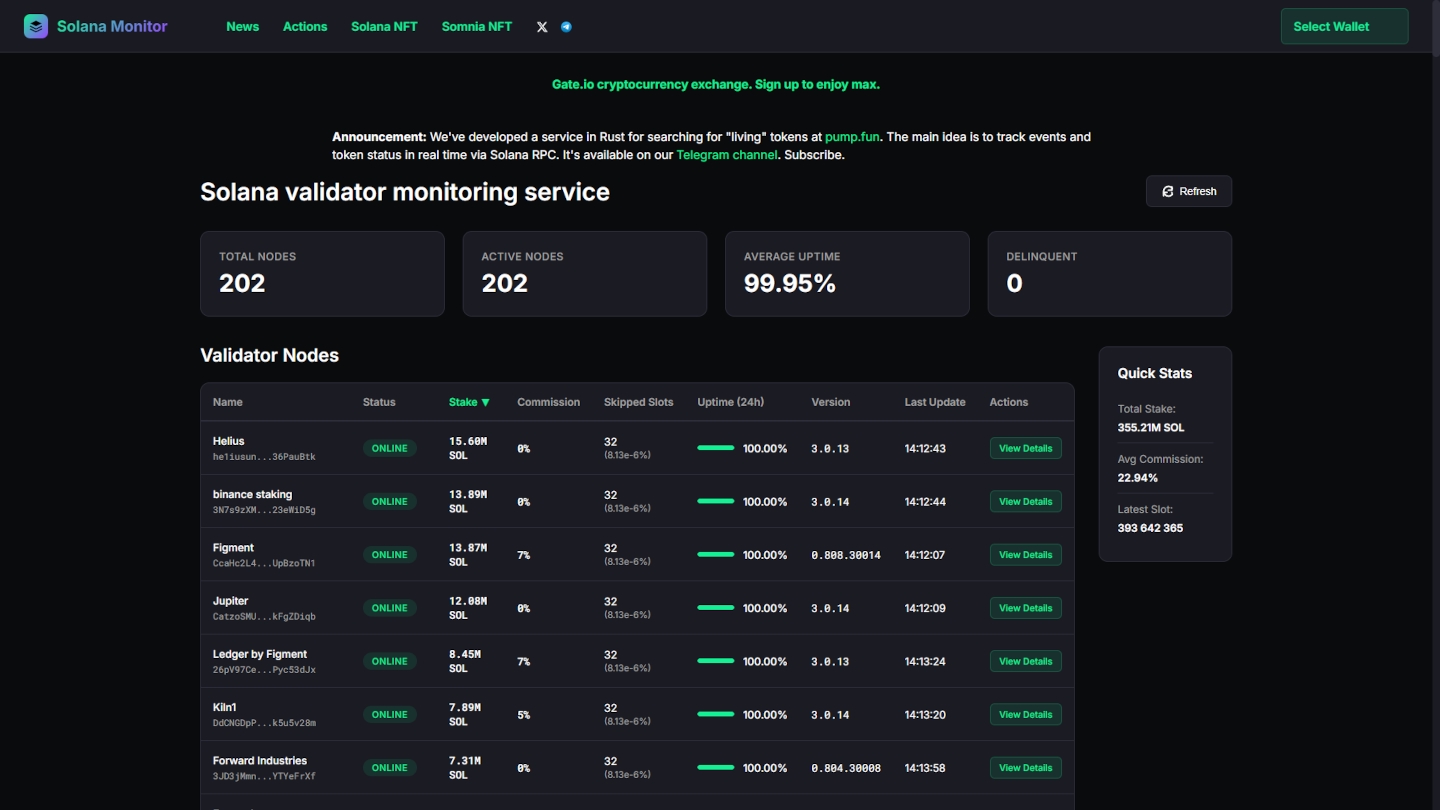Click last update time 14:12:43
1440x810 pixels.
click(x=925, y=448)
